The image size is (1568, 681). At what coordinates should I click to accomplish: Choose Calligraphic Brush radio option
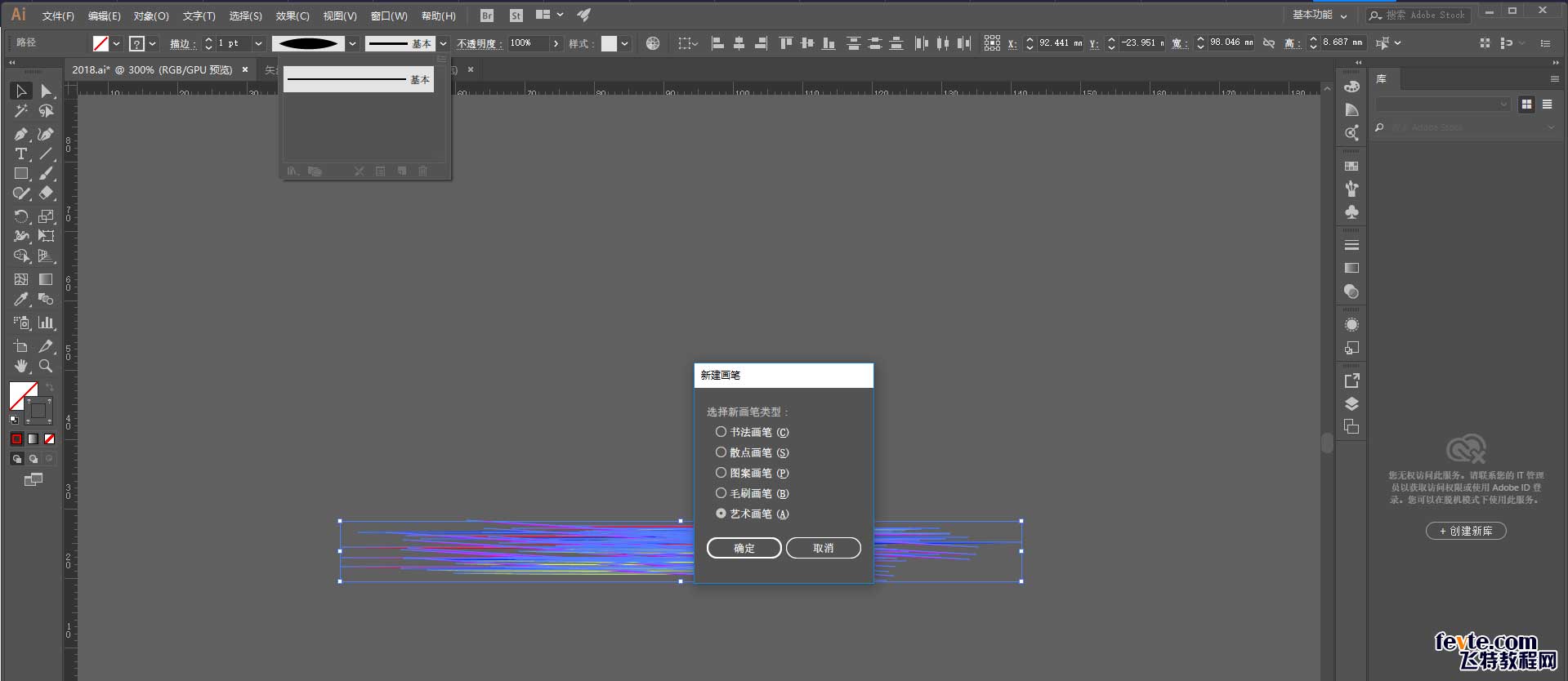pos(752,432)
